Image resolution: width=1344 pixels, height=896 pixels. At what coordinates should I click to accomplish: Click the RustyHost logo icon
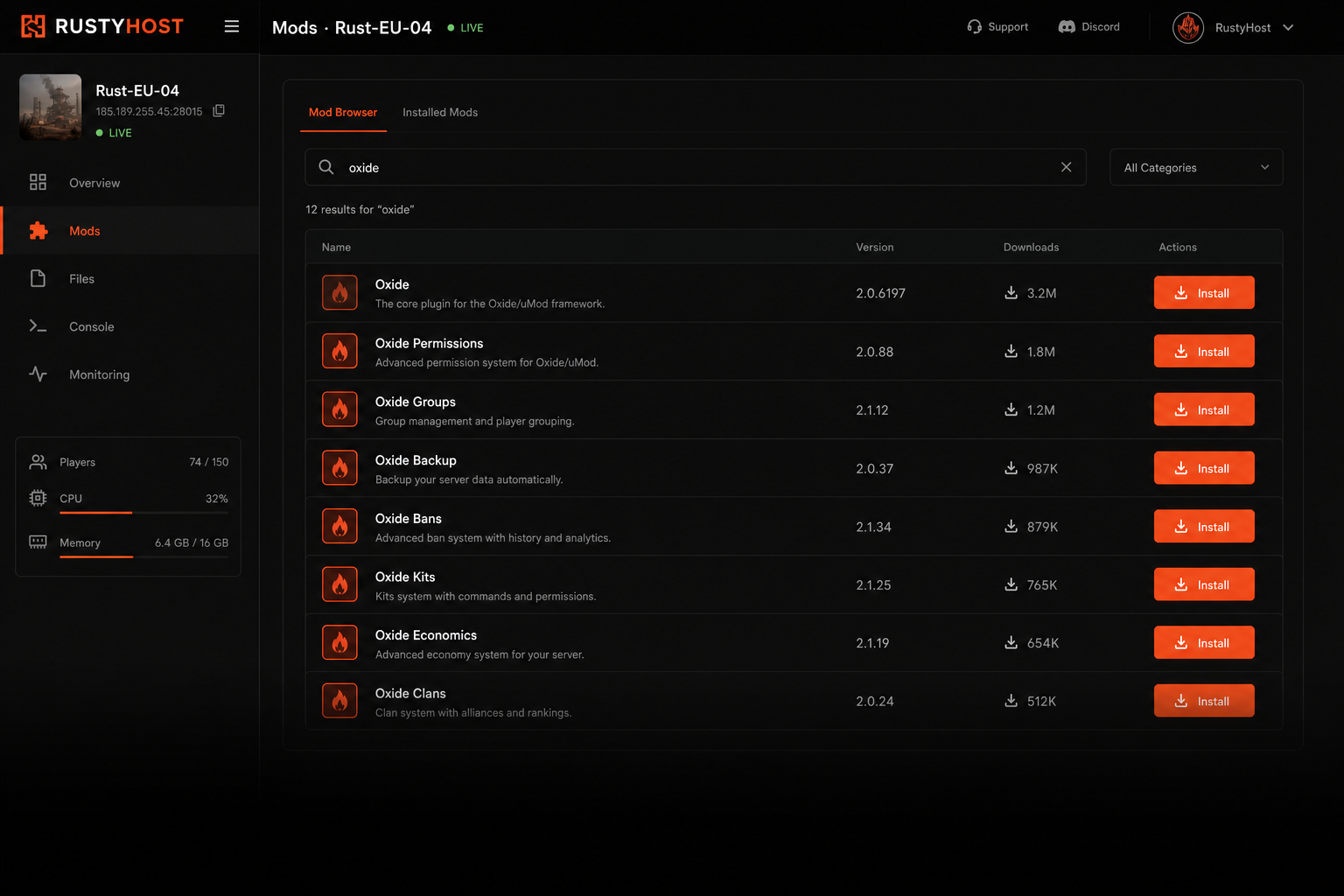pos(32,26)
